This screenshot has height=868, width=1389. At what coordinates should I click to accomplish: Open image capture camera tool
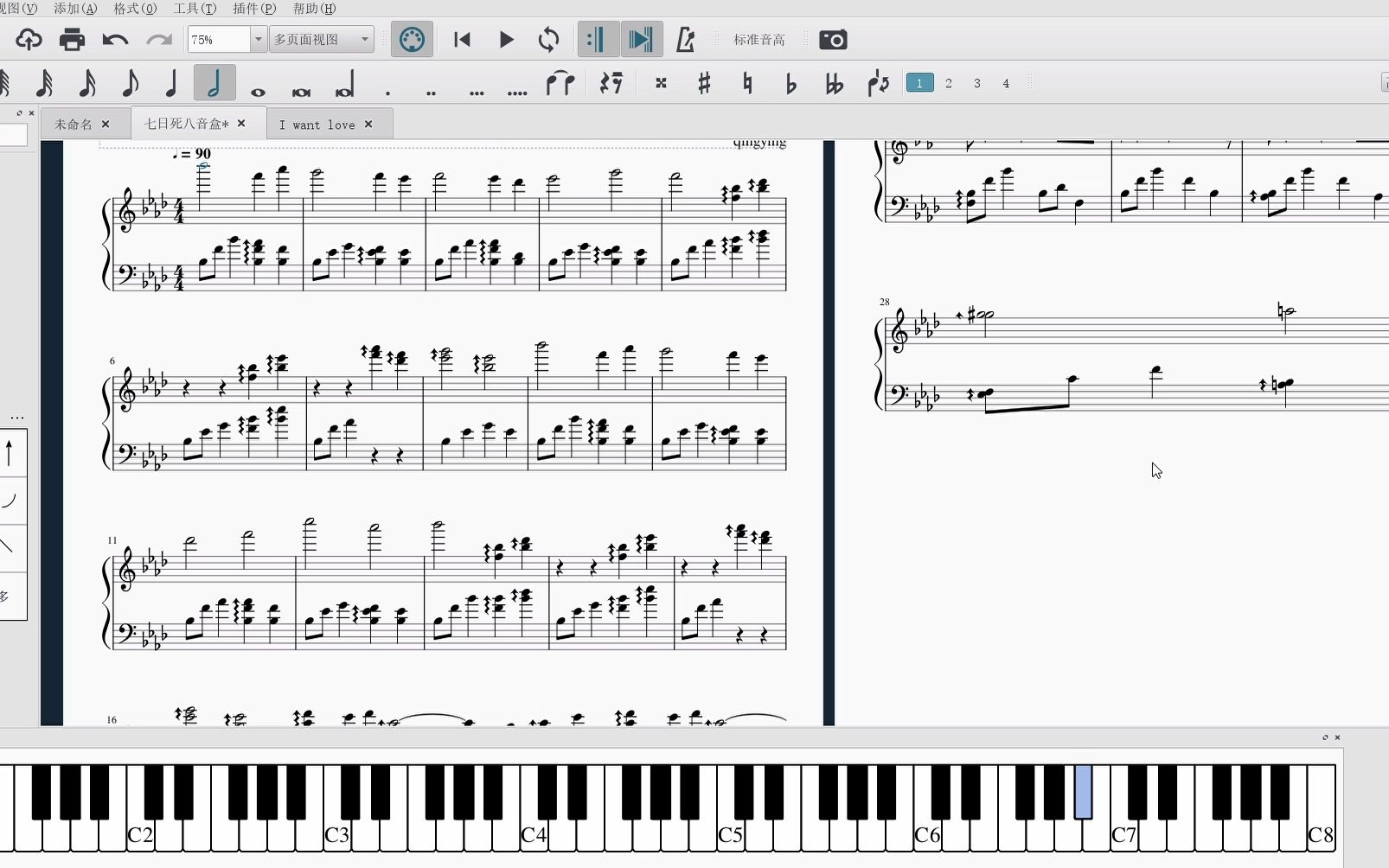click(x=833, y=40)
